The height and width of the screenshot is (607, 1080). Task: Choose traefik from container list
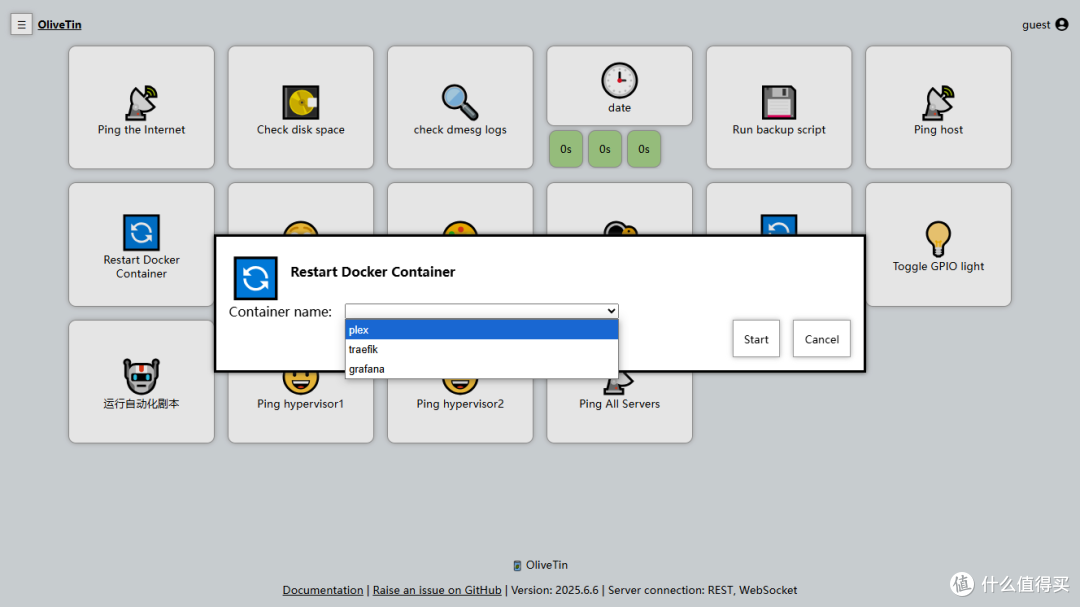(481, 349)
